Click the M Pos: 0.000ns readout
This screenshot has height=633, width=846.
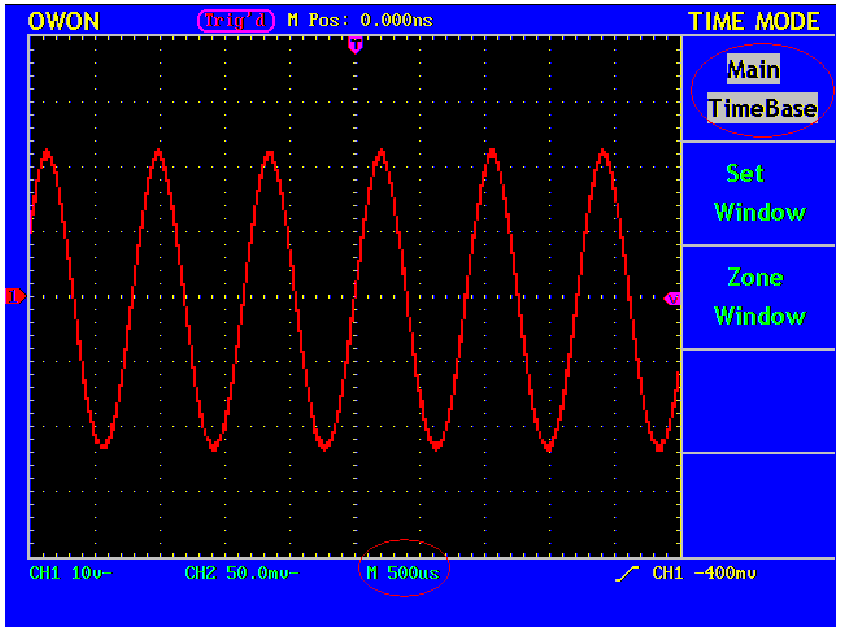tap(360, 21)
